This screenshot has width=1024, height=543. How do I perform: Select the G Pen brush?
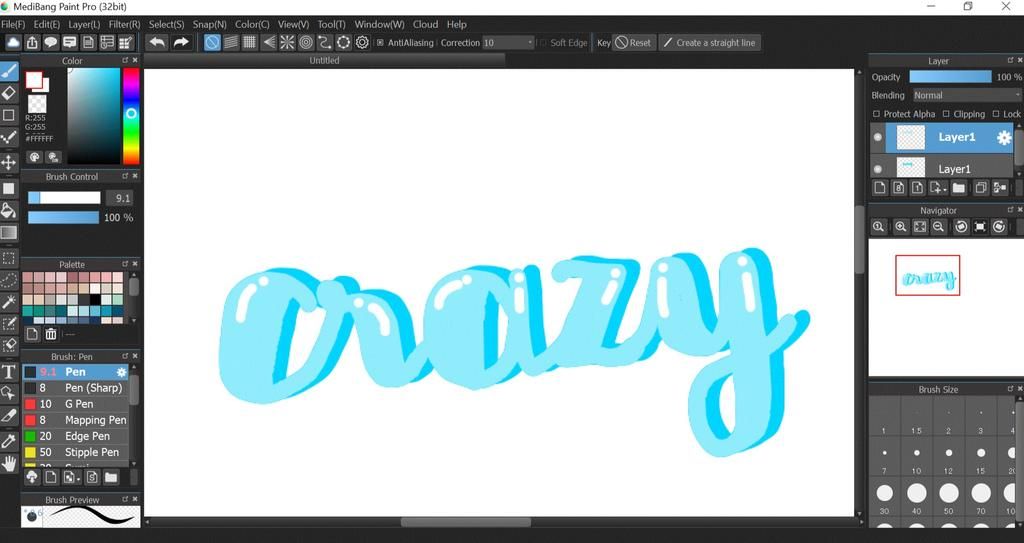click(76, 404)
